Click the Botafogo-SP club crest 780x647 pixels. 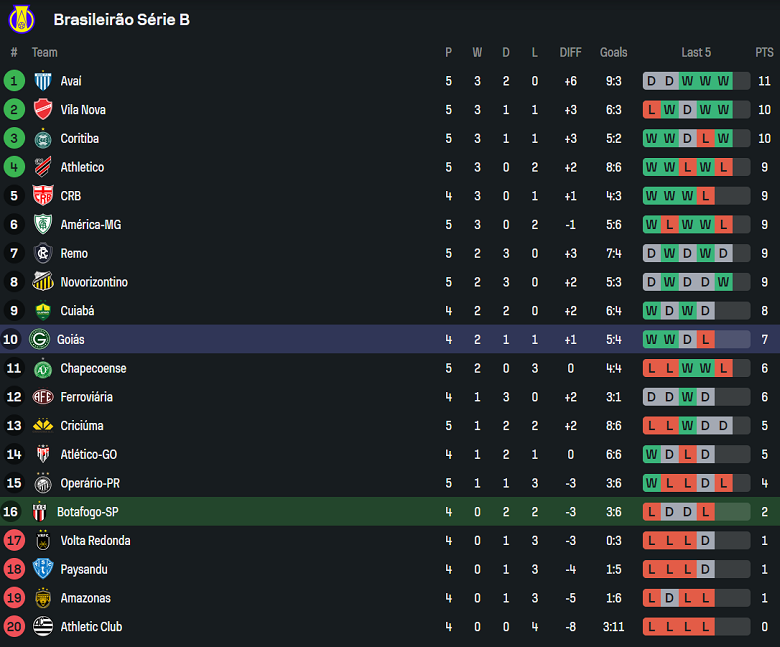point(39,512)
